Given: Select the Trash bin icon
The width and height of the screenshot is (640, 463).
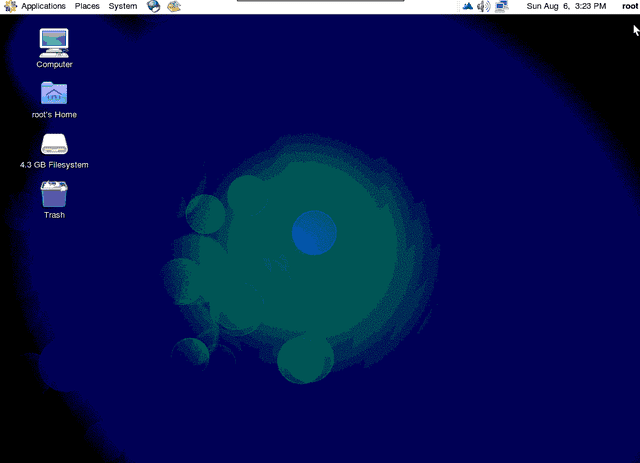Looking at the screenshot, I should [x=54, y=193].
